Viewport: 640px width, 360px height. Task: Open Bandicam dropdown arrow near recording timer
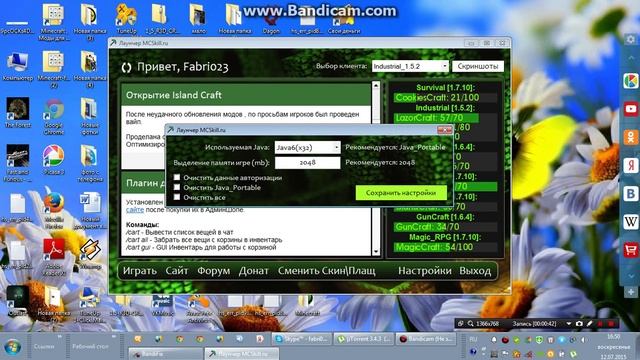point(569,324)
